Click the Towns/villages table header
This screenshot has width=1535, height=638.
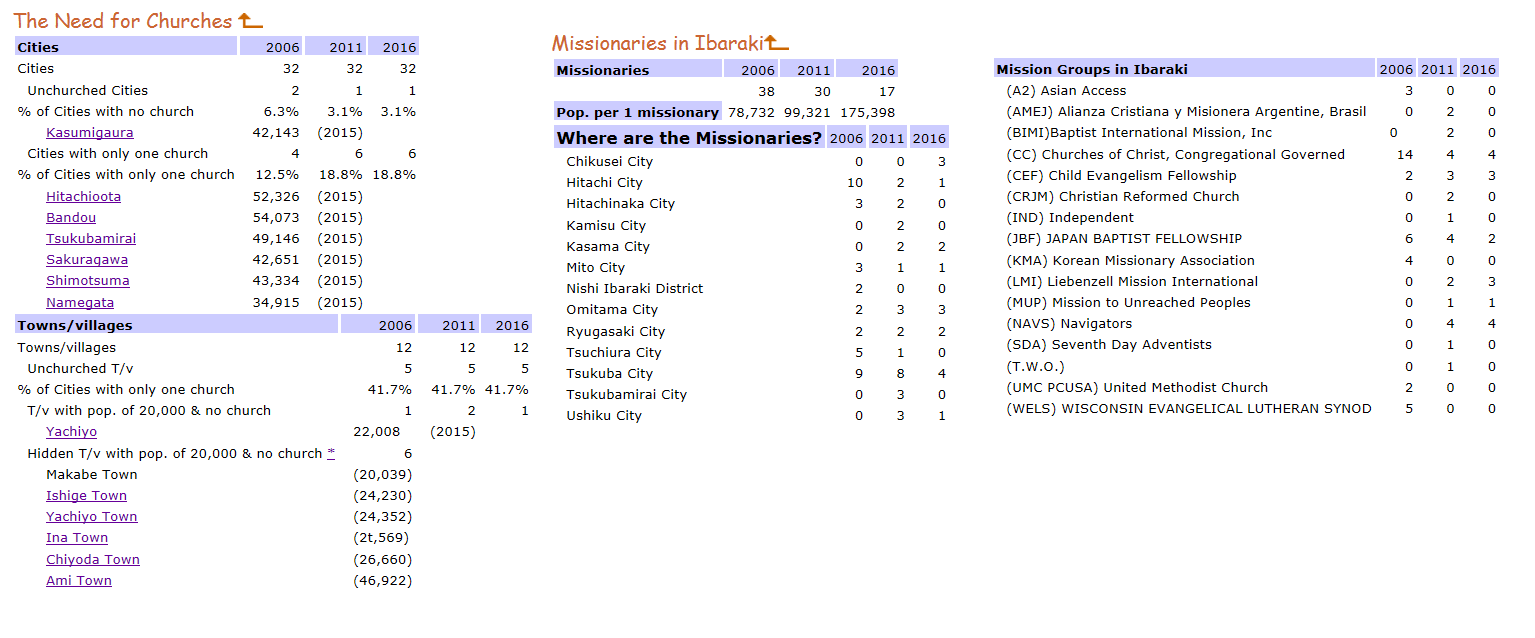click(x=75, y=325)
